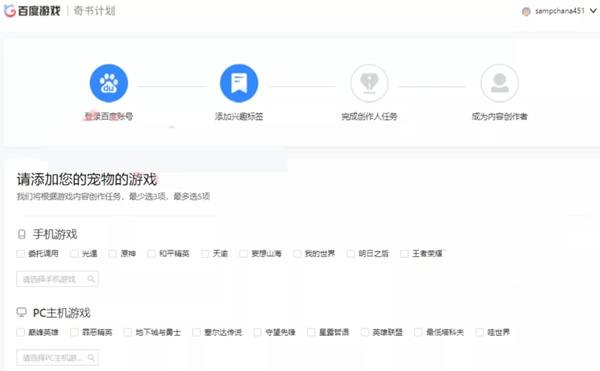Click the Baidu paw login step icon
The image size is (600, 371).
(109, 83)
